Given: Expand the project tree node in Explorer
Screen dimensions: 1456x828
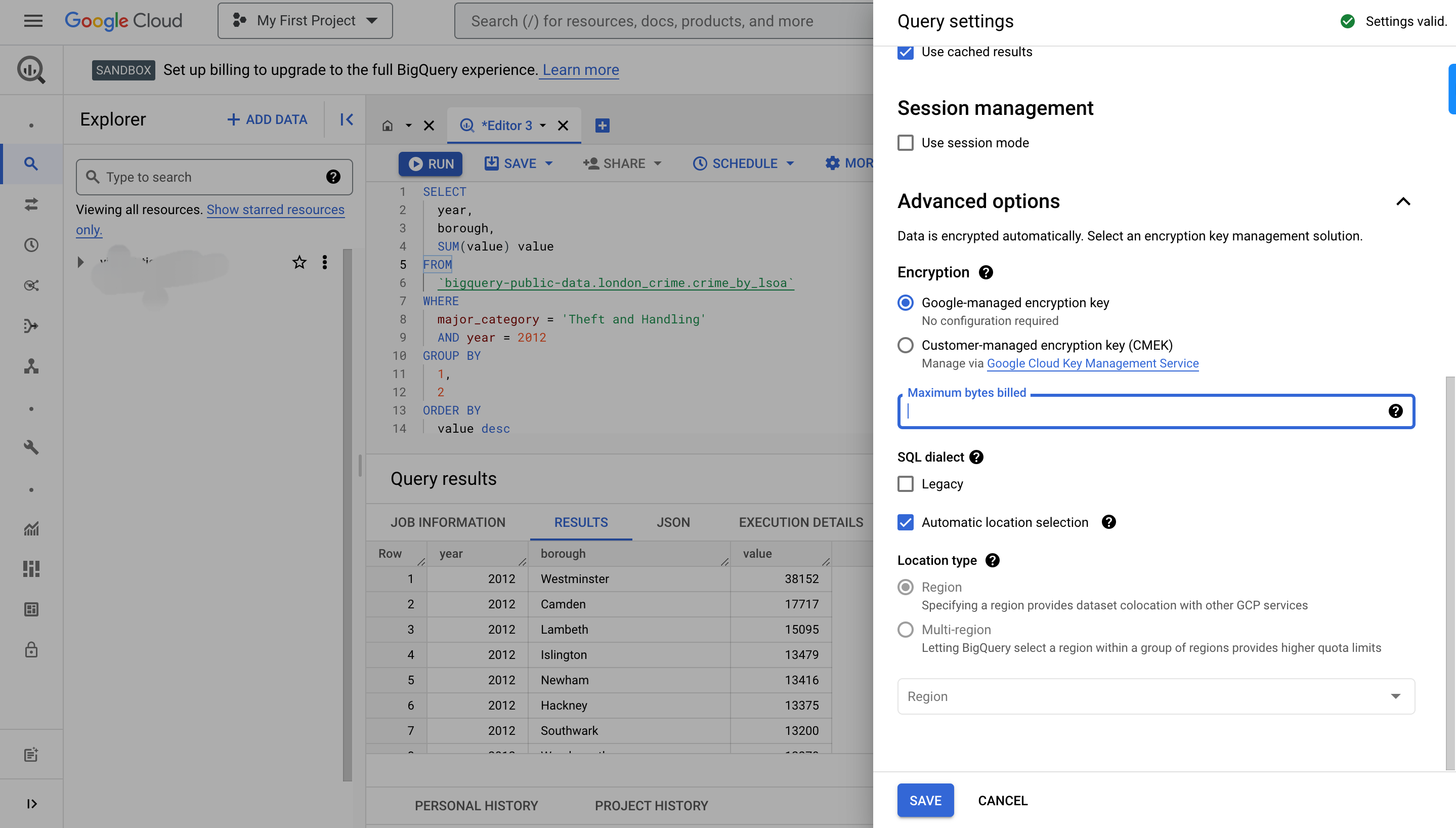Looking at the screenshot, I should 80,262.
